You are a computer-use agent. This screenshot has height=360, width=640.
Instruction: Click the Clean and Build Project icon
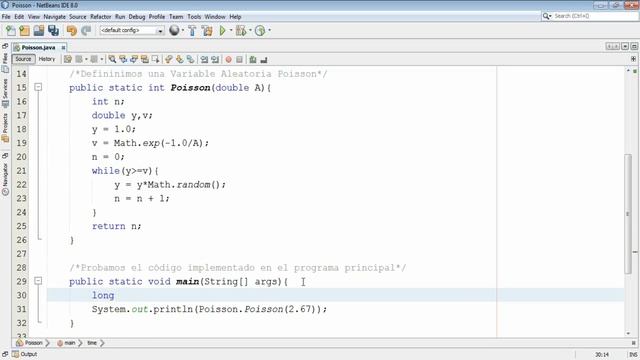[207, 31]
